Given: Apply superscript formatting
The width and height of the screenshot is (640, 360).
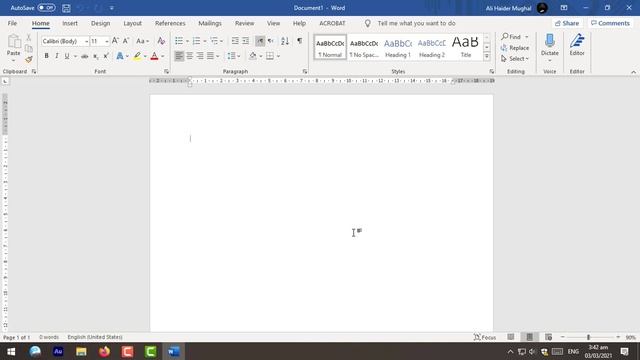Looking at the screenshot, I should (106, 56).
